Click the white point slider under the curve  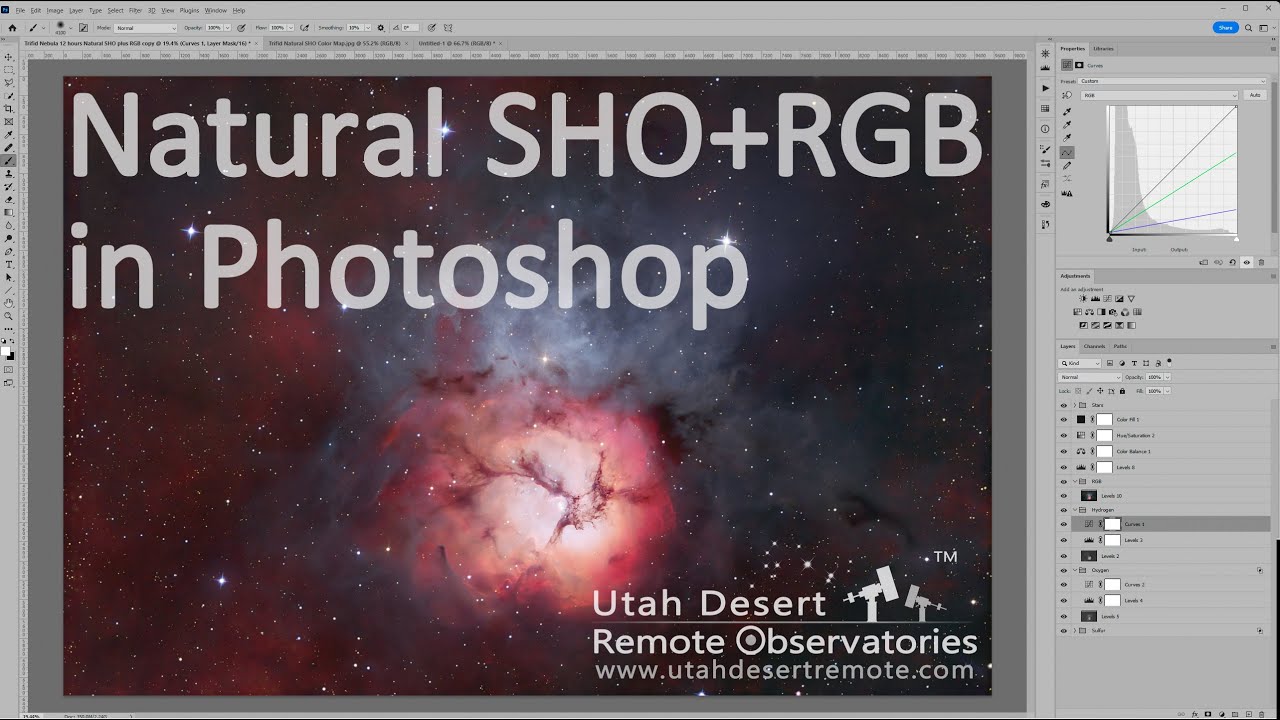(1236, 239)
